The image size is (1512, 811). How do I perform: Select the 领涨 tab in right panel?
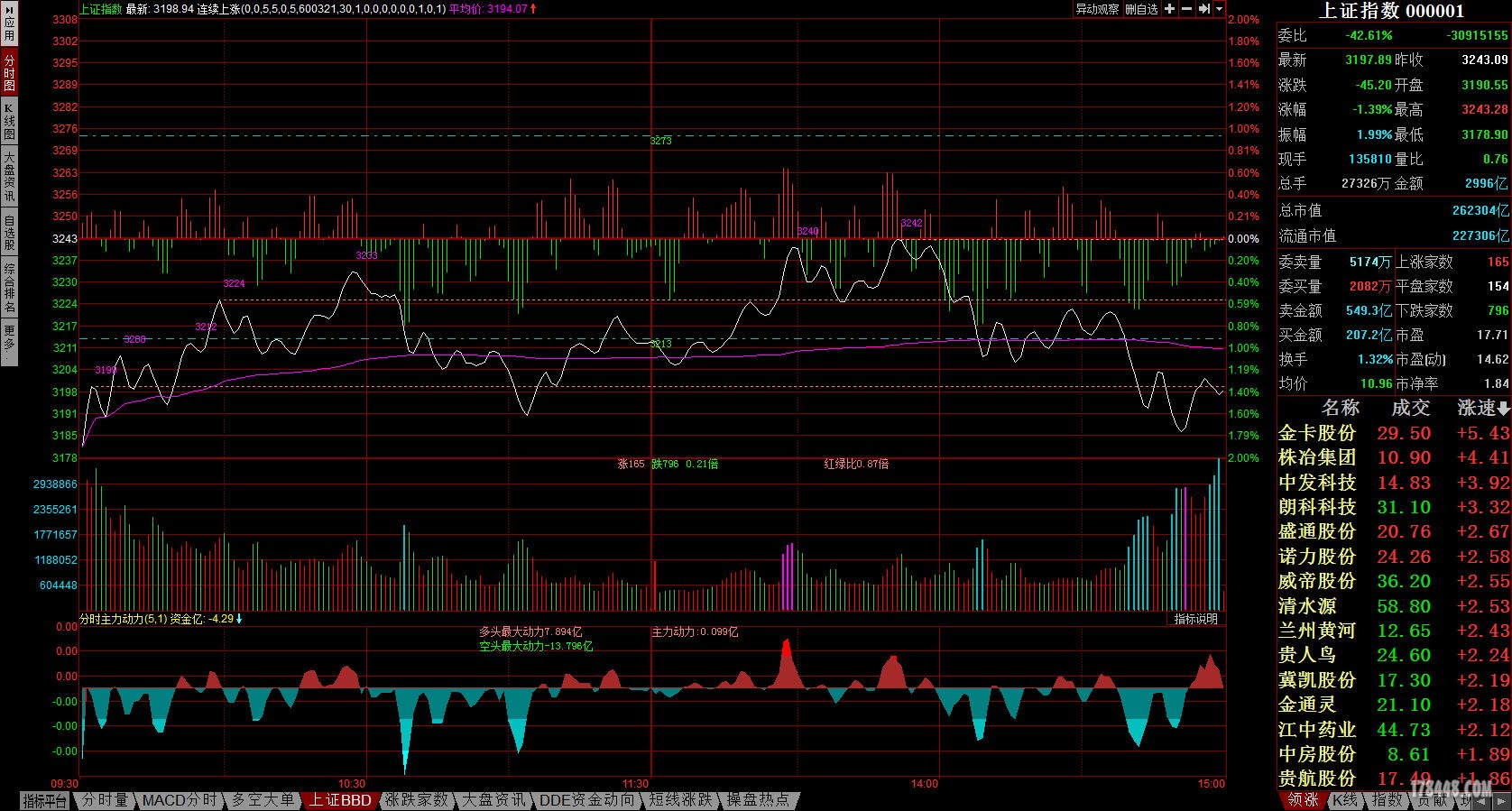[x=1304, y=800]
